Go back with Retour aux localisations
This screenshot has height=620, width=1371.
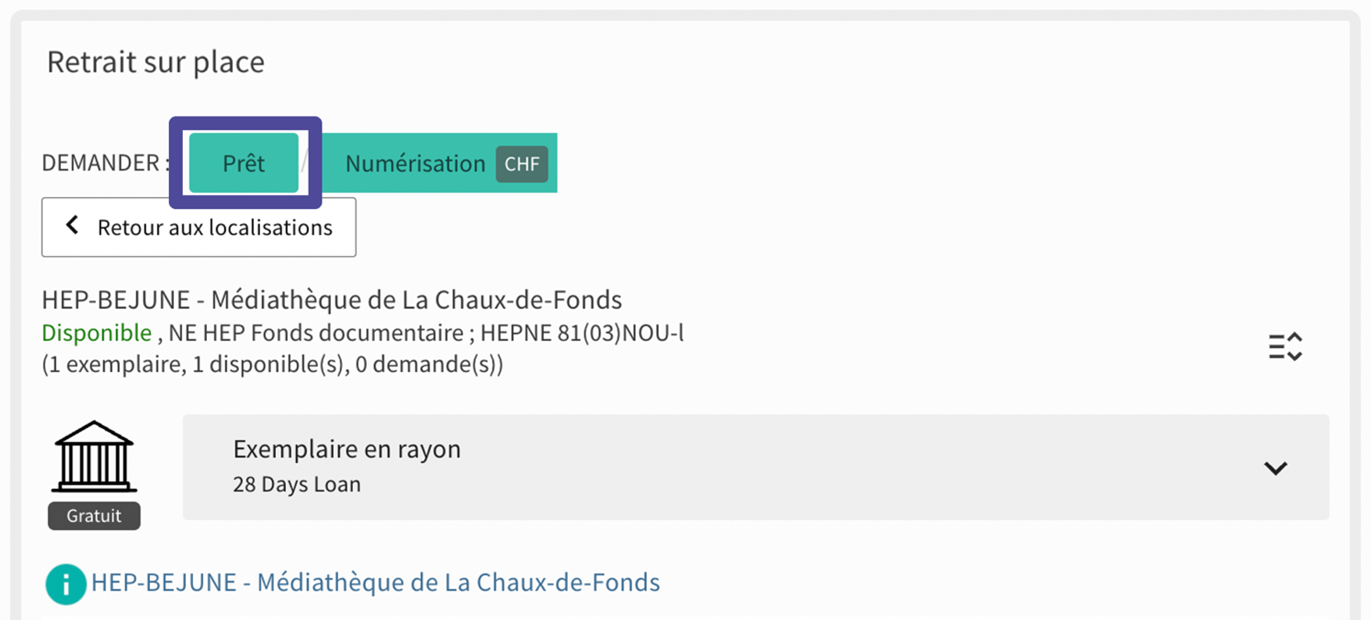point(199,227)
